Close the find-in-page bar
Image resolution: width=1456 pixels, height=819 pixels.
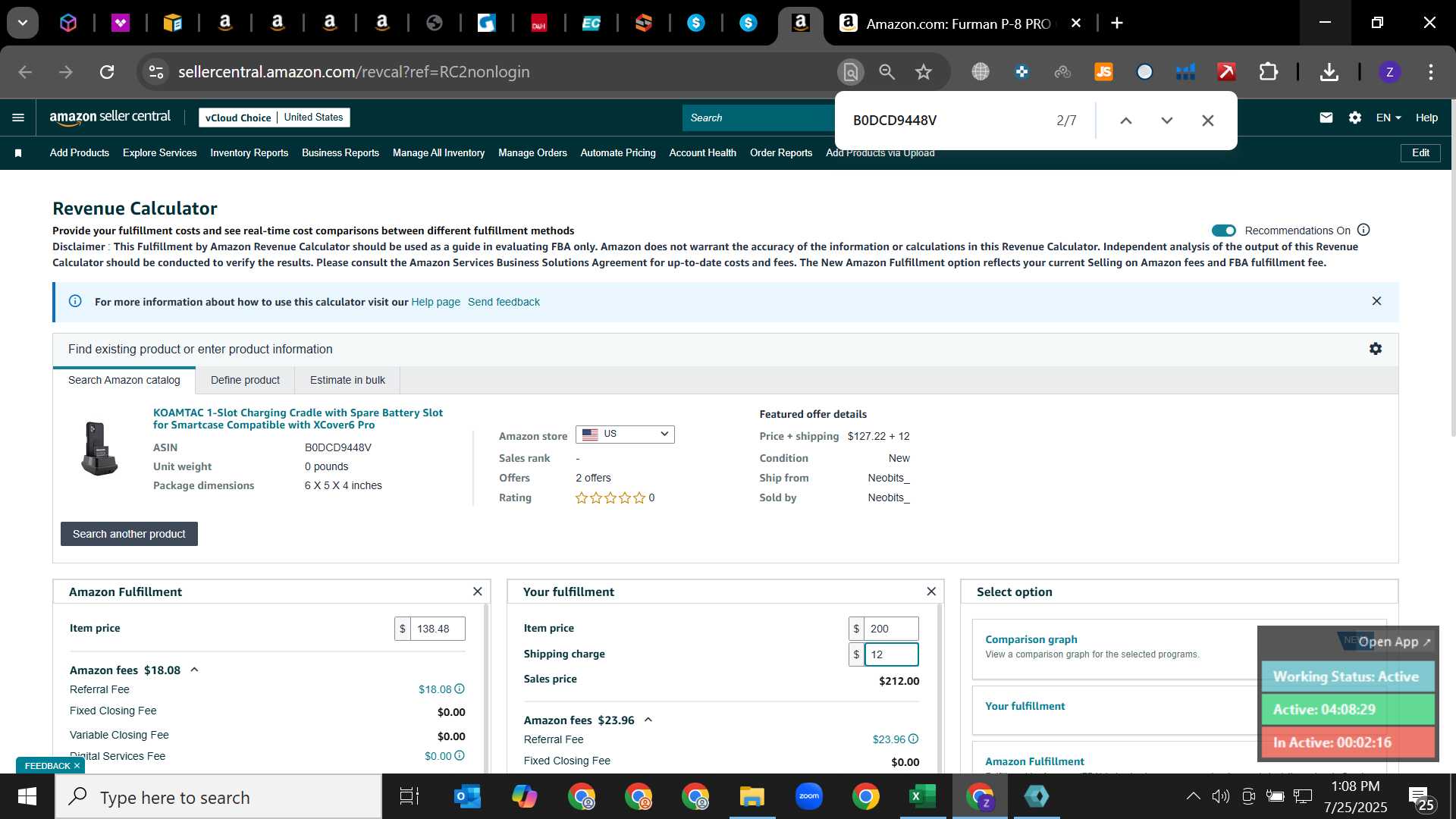click(1208, 121)
